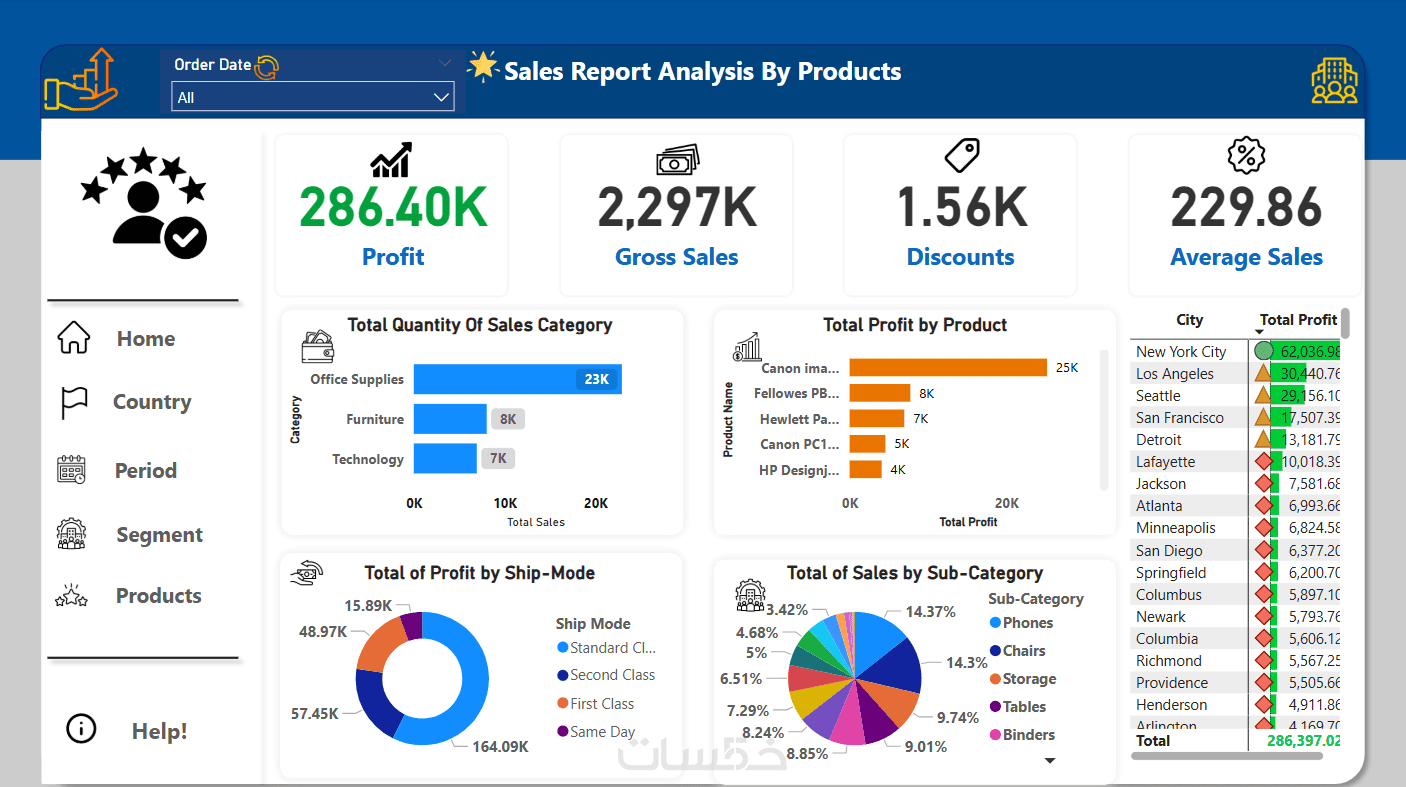The height and width of the screenshot is (787, 1406).
Task: Open the Products page menu item
Action: 159,596
